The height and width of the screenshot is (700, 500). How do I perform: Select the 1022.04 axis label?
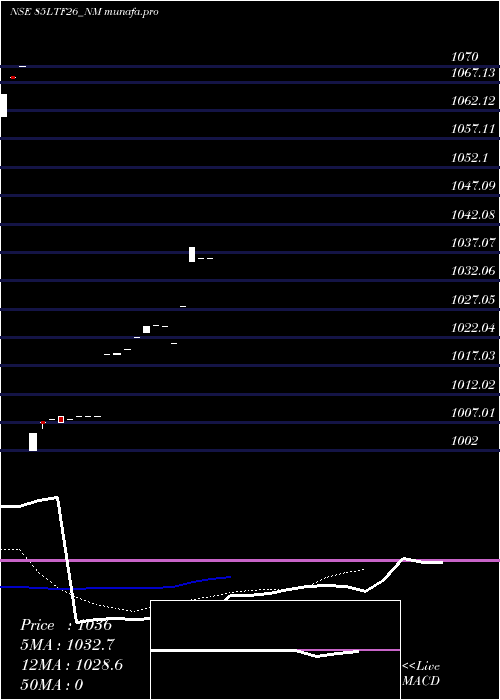(473, 328)
